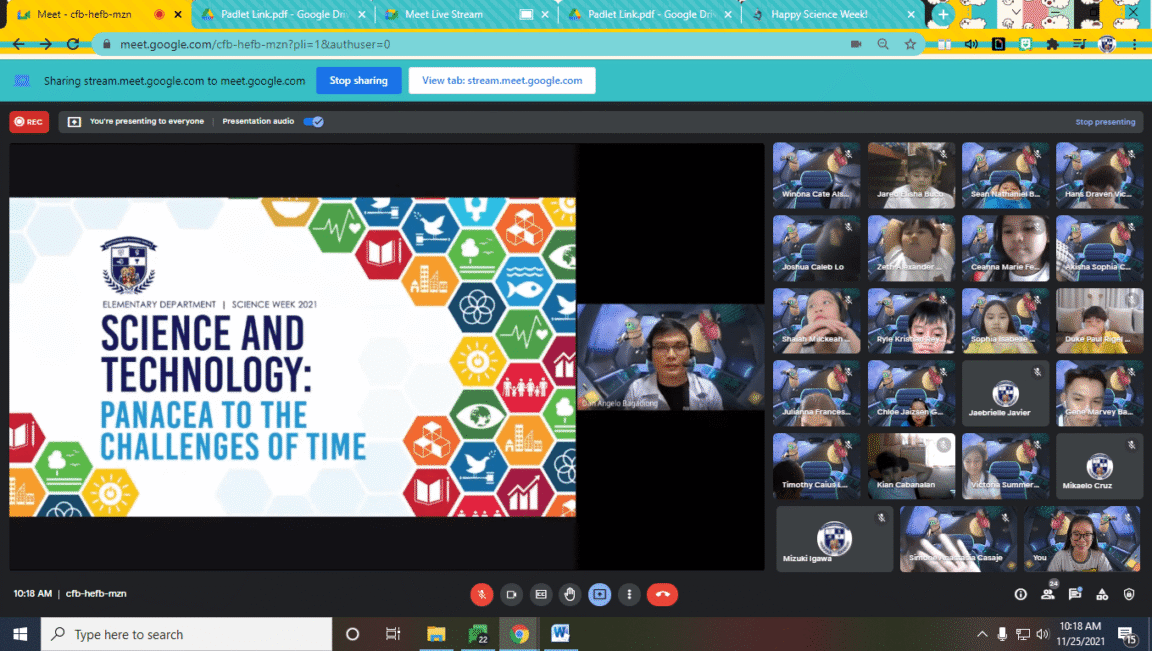This screenshot has height=651, width=1152.
Task: Raise your hand in the meeting
Action: [569, 594]
